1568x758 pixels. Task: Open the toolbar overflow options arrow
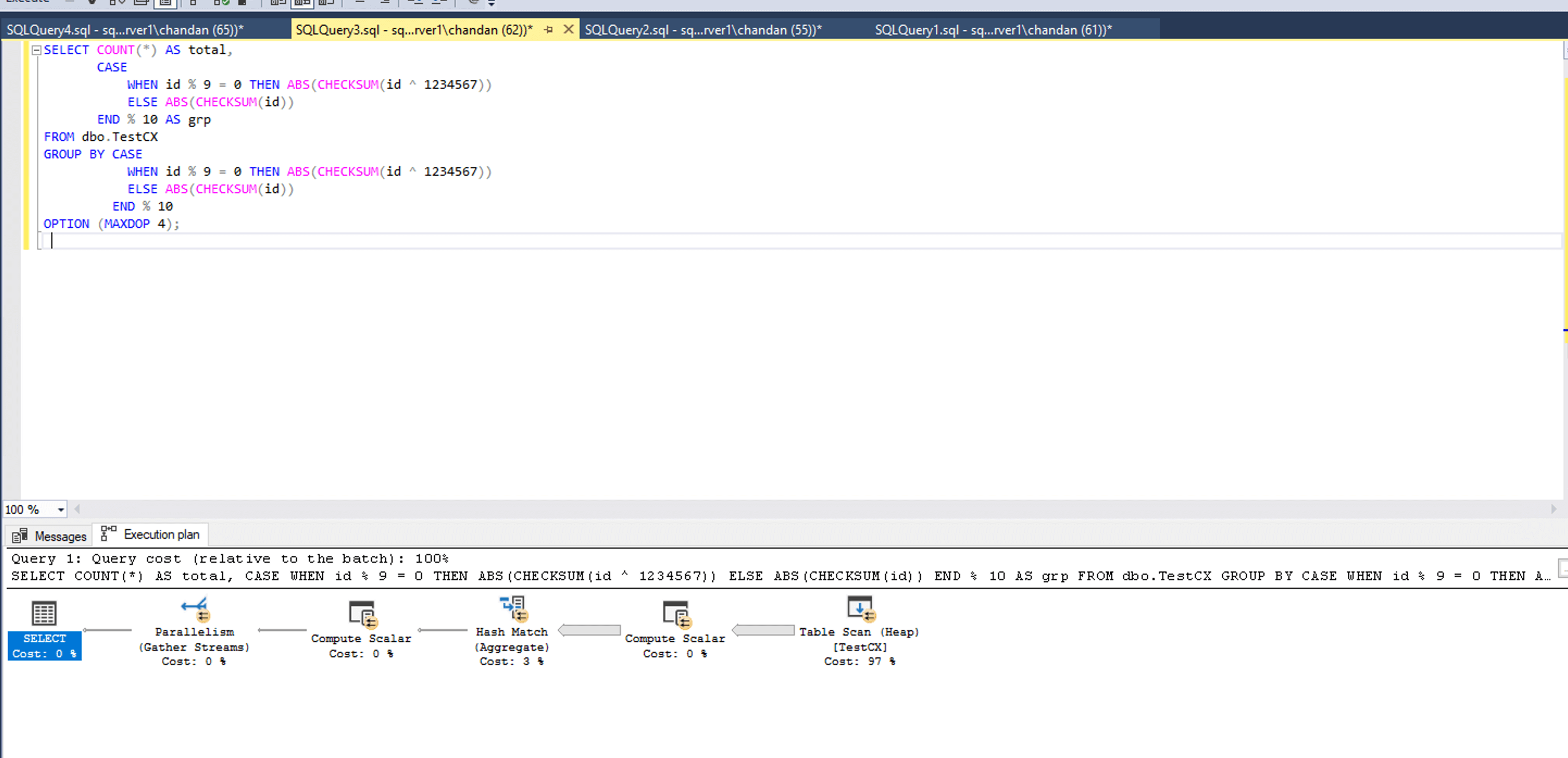coord(491,4)
